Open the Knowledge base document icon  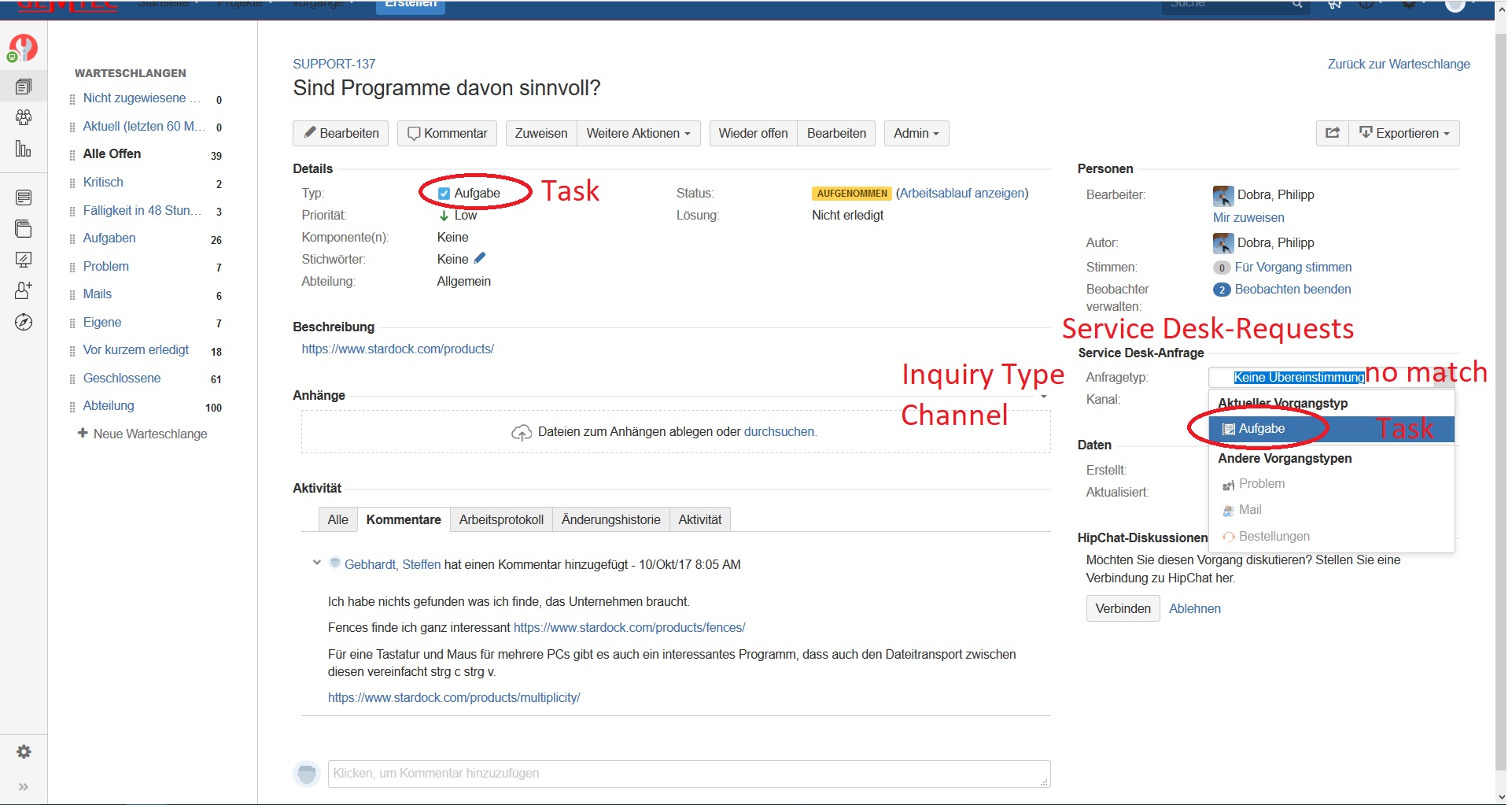point(24,198)
